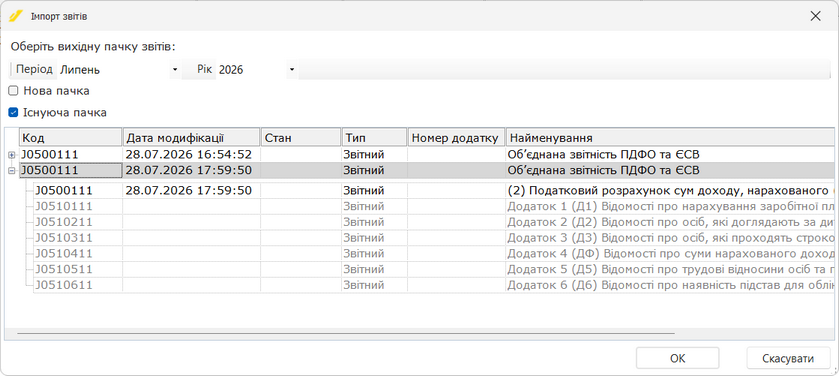Select child row J0500111 Податковий розрахунок
Screen dimensions: 839x376
click(433, 190)
